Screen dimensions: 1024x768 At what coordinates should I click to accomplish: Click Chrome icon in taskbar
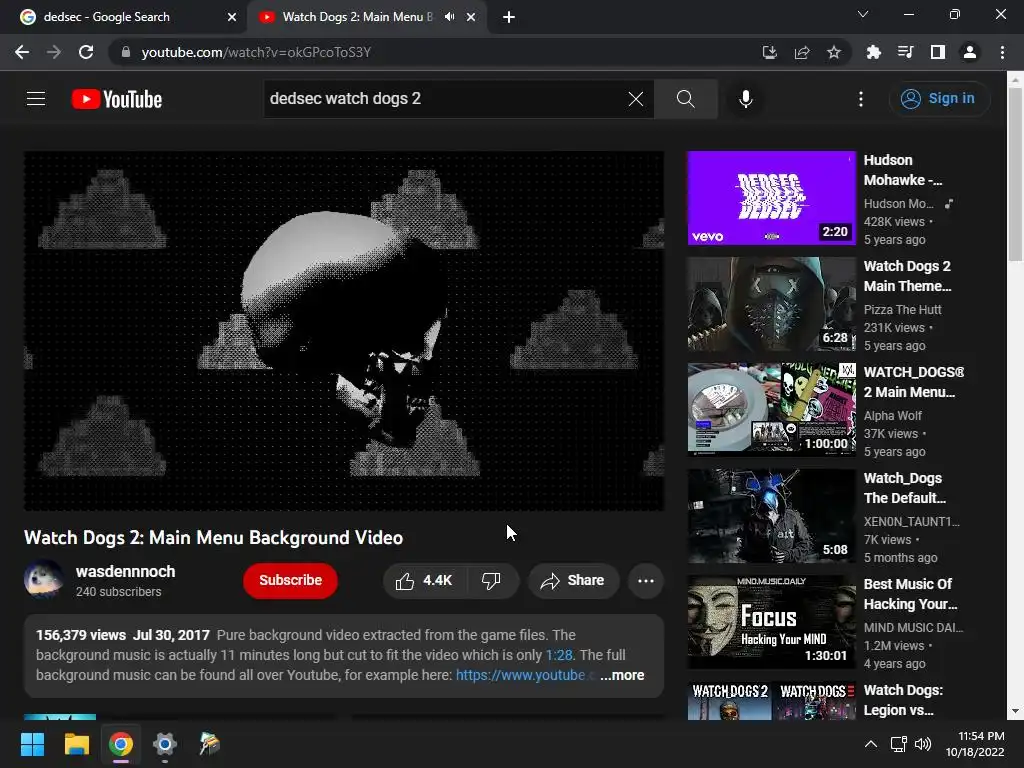[121, 744]
